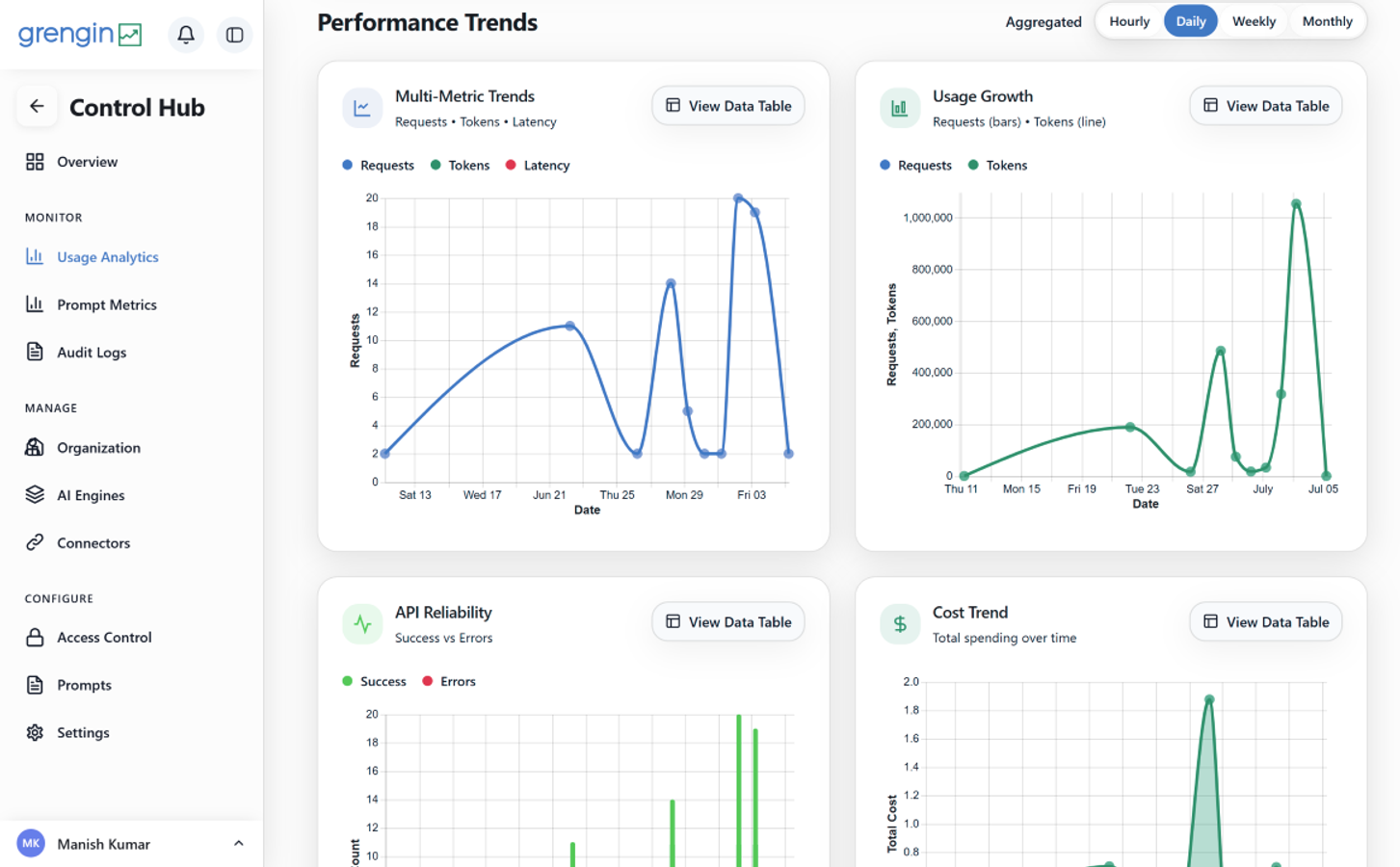Toggle Errors series in API Reliability legend

(449, 681)
